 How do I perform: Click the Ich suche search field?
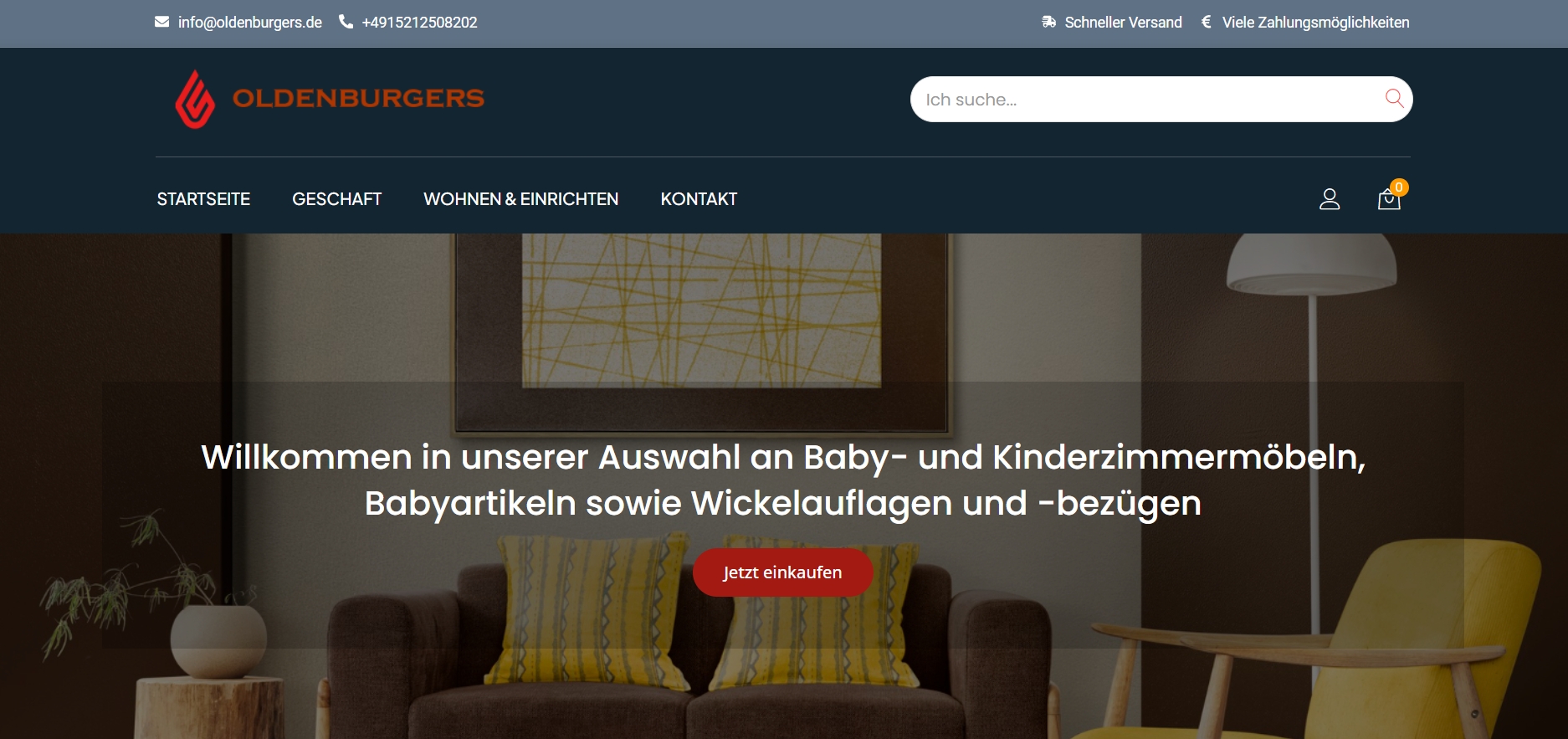(1161, 100)
